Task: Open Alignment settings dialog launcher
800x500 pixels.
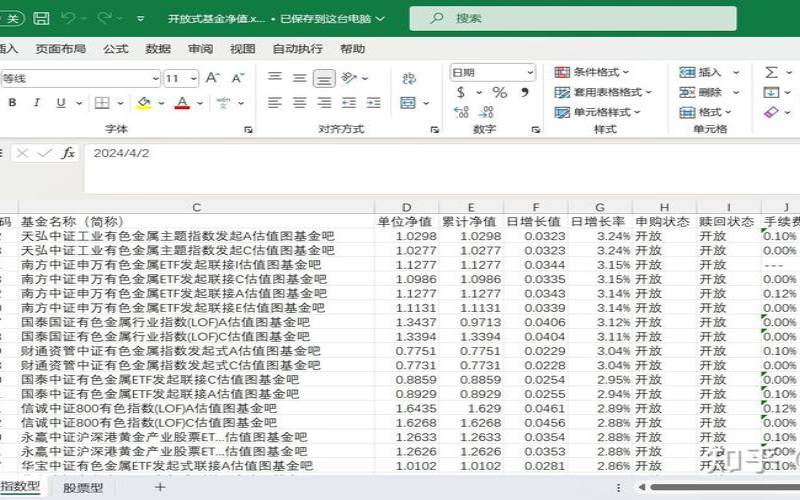Action: (435, 130)
